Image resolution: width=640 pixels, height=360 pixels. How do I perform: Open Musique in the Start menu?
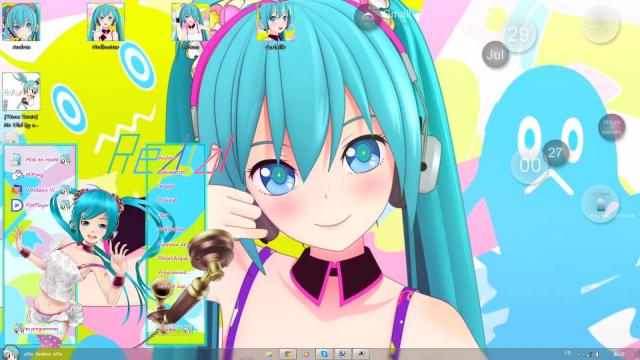click(x=167, y=200)
